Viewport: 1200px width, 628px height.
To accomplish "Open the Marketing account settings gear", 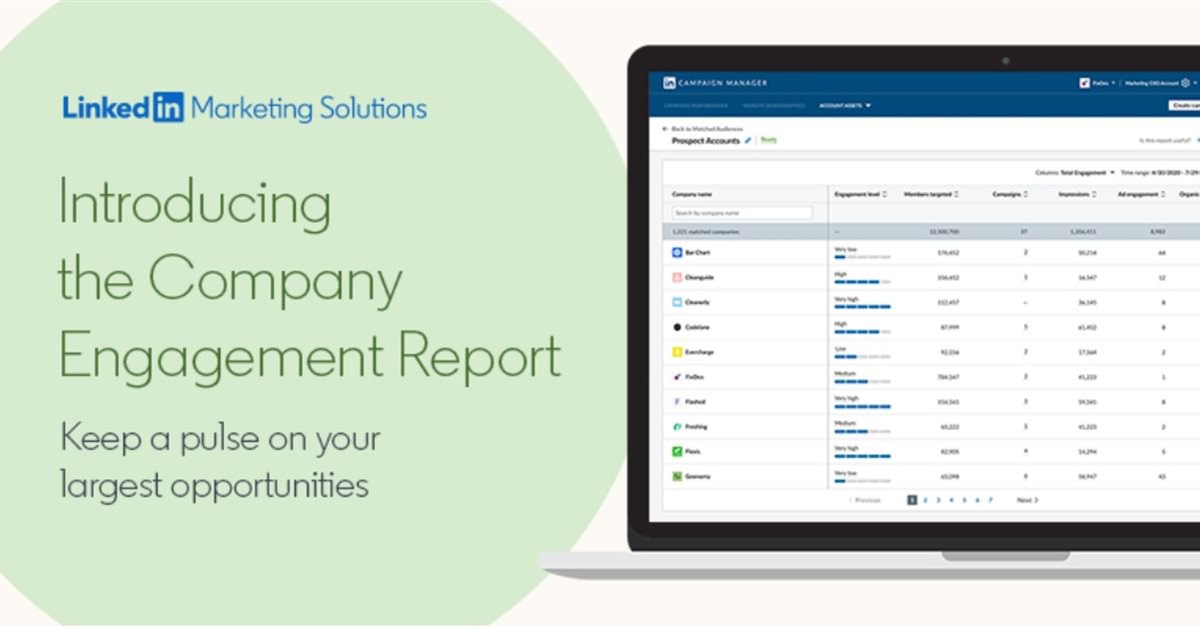I will pyautogui.click(x=1186, y=83).
